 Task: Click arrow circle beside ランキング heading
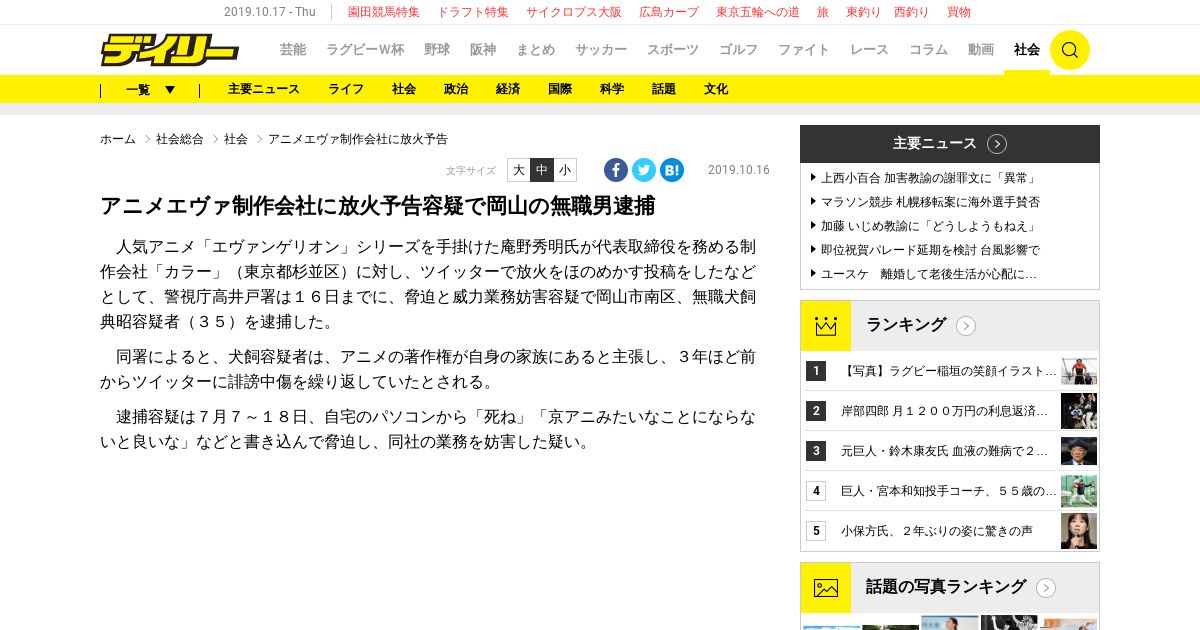pyautogui.click(x=966, y=326)
